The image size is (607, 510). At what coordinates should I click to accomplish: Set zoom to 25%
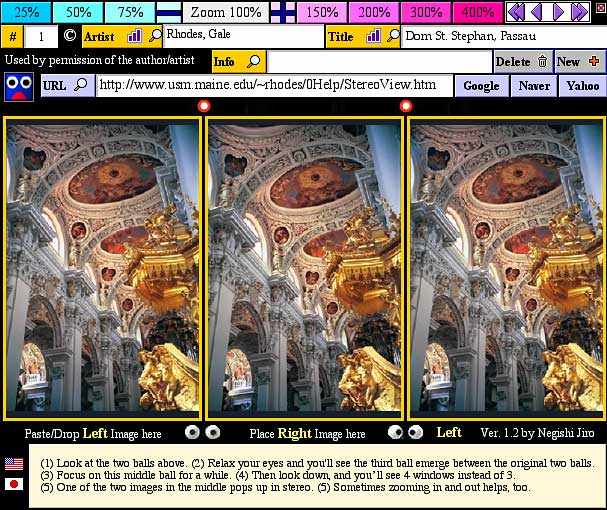[x=26, y=12]
